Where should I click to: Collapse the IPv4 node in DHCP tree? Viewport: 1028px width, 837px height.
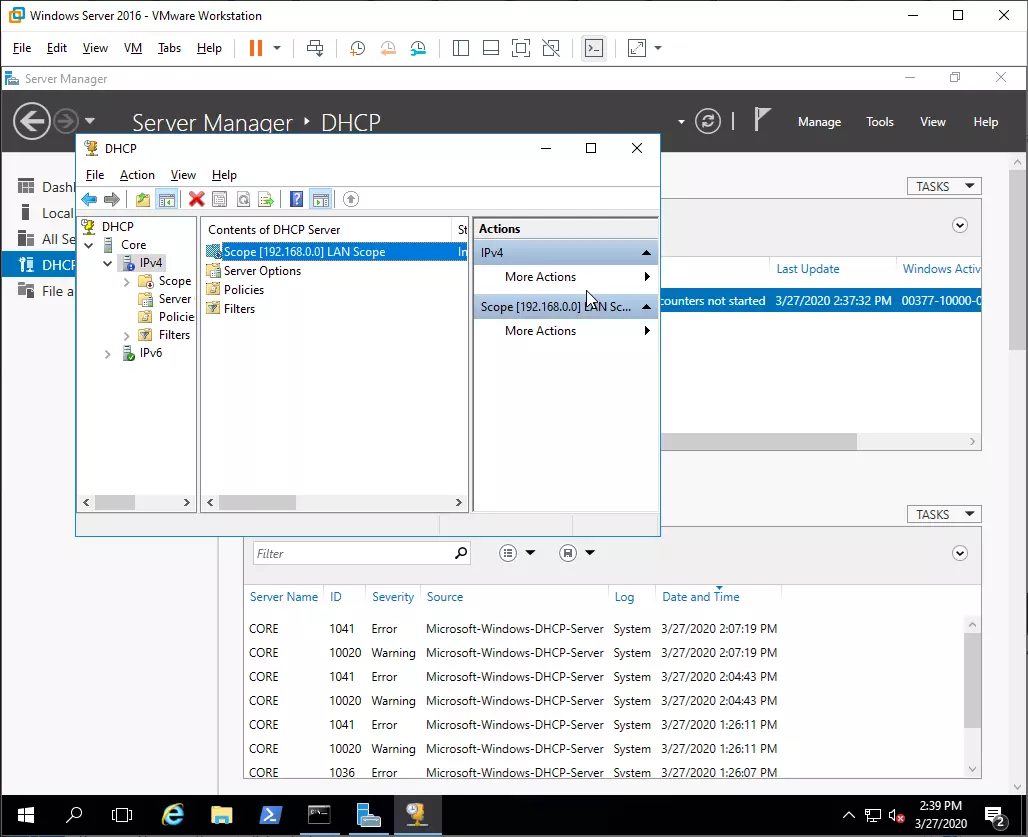[108, 263]
